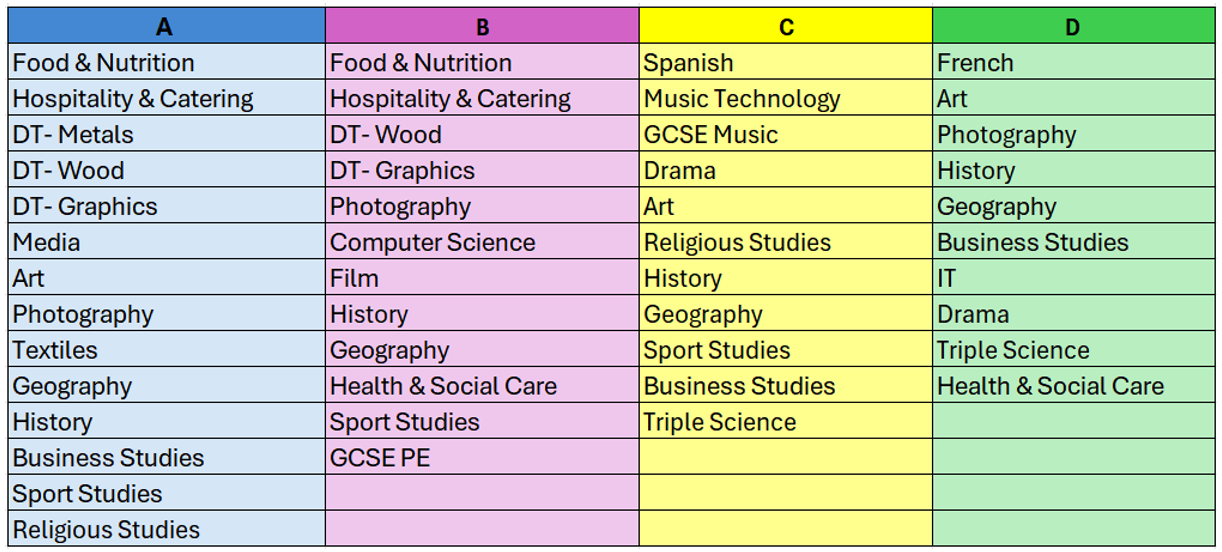The width and height of the screenshot is (1222, 552).
Task: Select the pink column B header
Action: (x=482, y=26)
